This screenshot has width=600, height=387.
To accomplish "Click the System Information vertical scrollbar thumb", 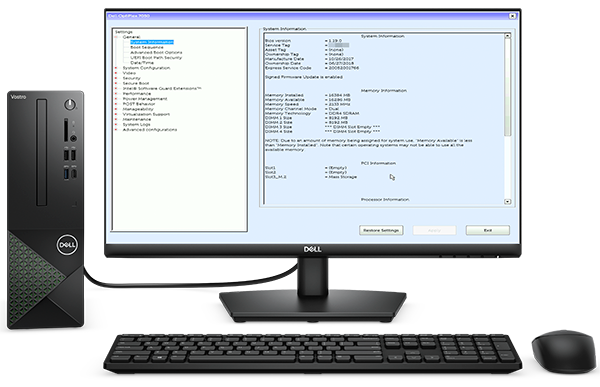I will pyautogui.click(x=507, y=87).
